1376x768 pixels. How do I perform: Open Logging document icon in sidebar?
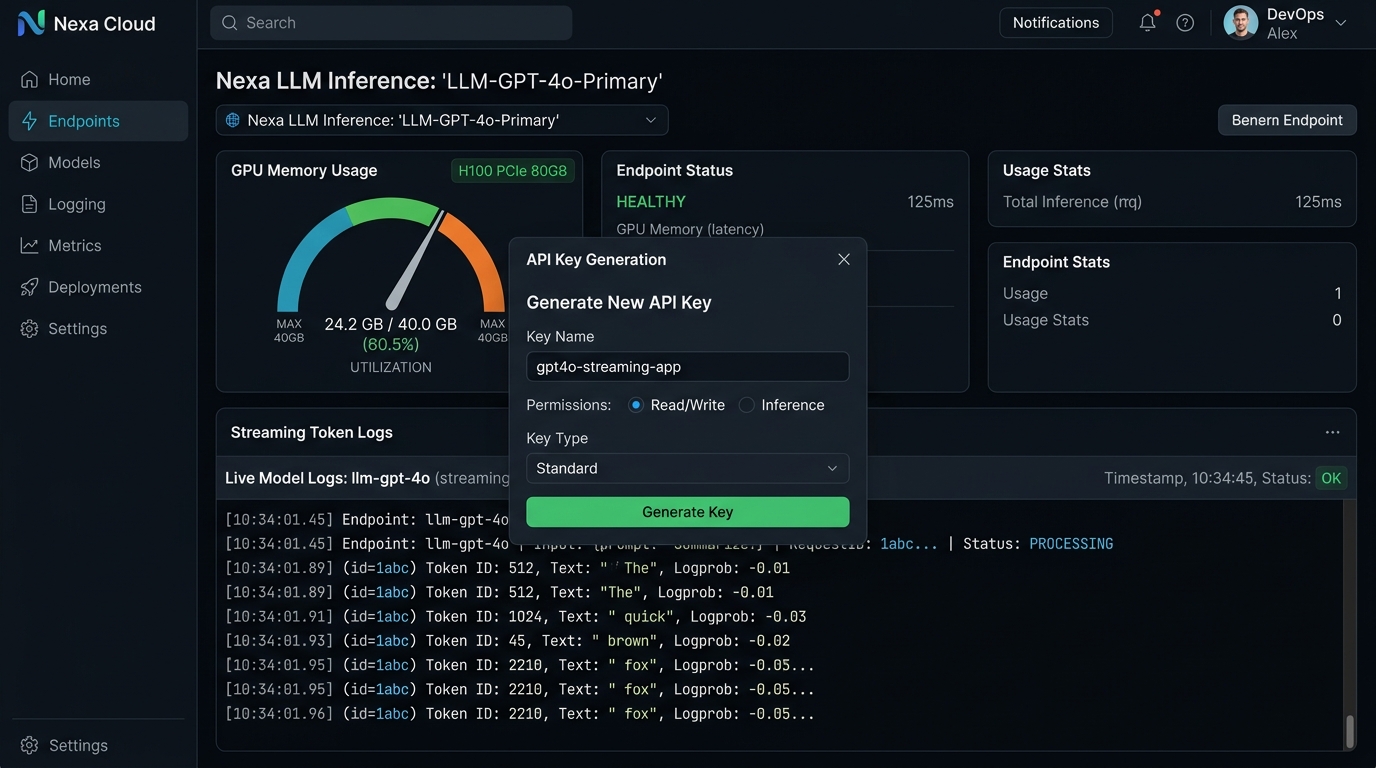(x=29, y=204)
